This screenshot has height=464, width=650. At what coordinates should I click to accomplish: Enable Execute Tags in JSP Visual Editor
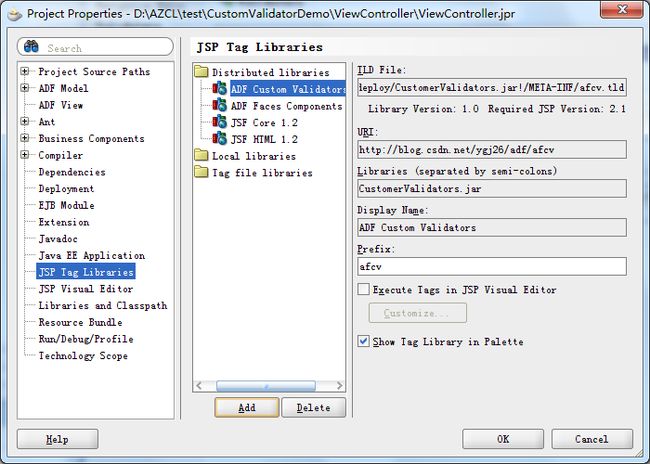pos(364,289)
